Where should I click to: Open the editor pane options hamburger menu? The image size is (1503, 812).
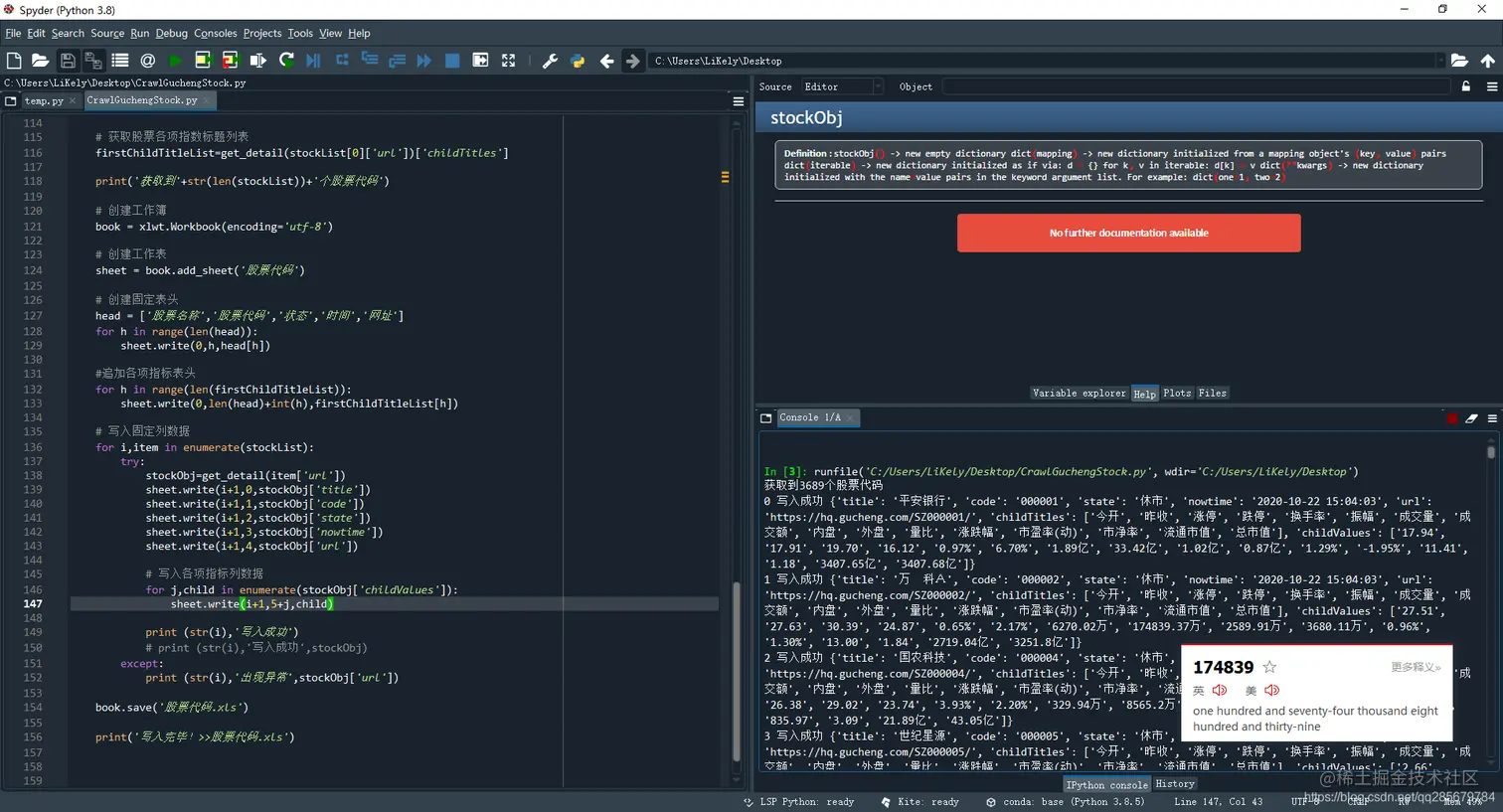point(739,101)
